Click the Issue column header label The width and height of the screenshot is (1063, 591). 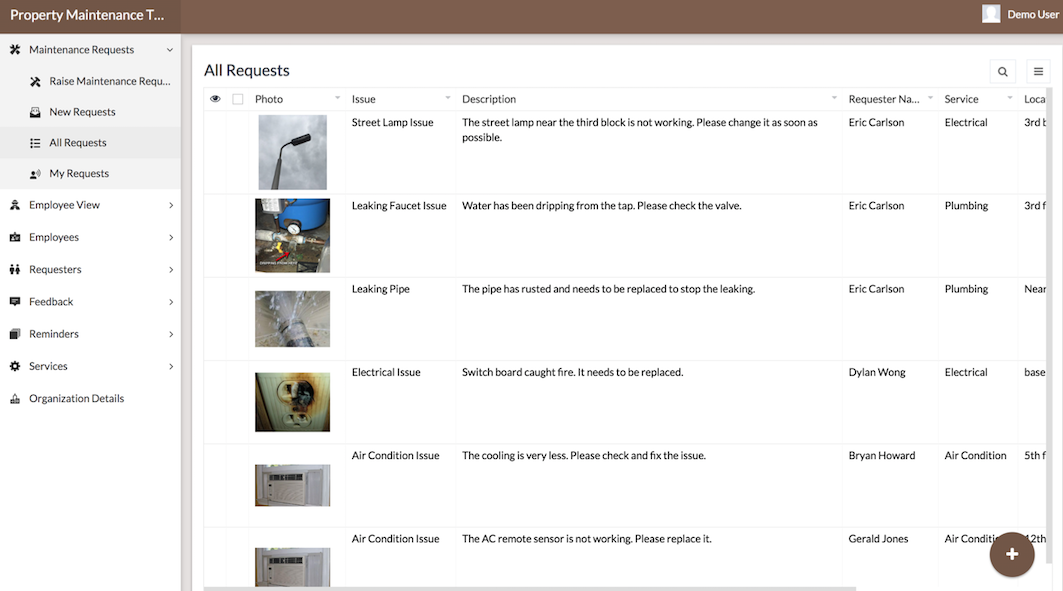(363, 99)
